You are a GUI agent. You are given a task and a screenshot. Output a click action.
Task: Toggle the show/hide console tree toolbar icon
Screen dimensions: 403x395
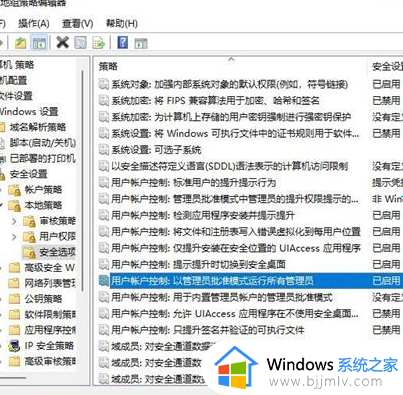coord(39,43)
